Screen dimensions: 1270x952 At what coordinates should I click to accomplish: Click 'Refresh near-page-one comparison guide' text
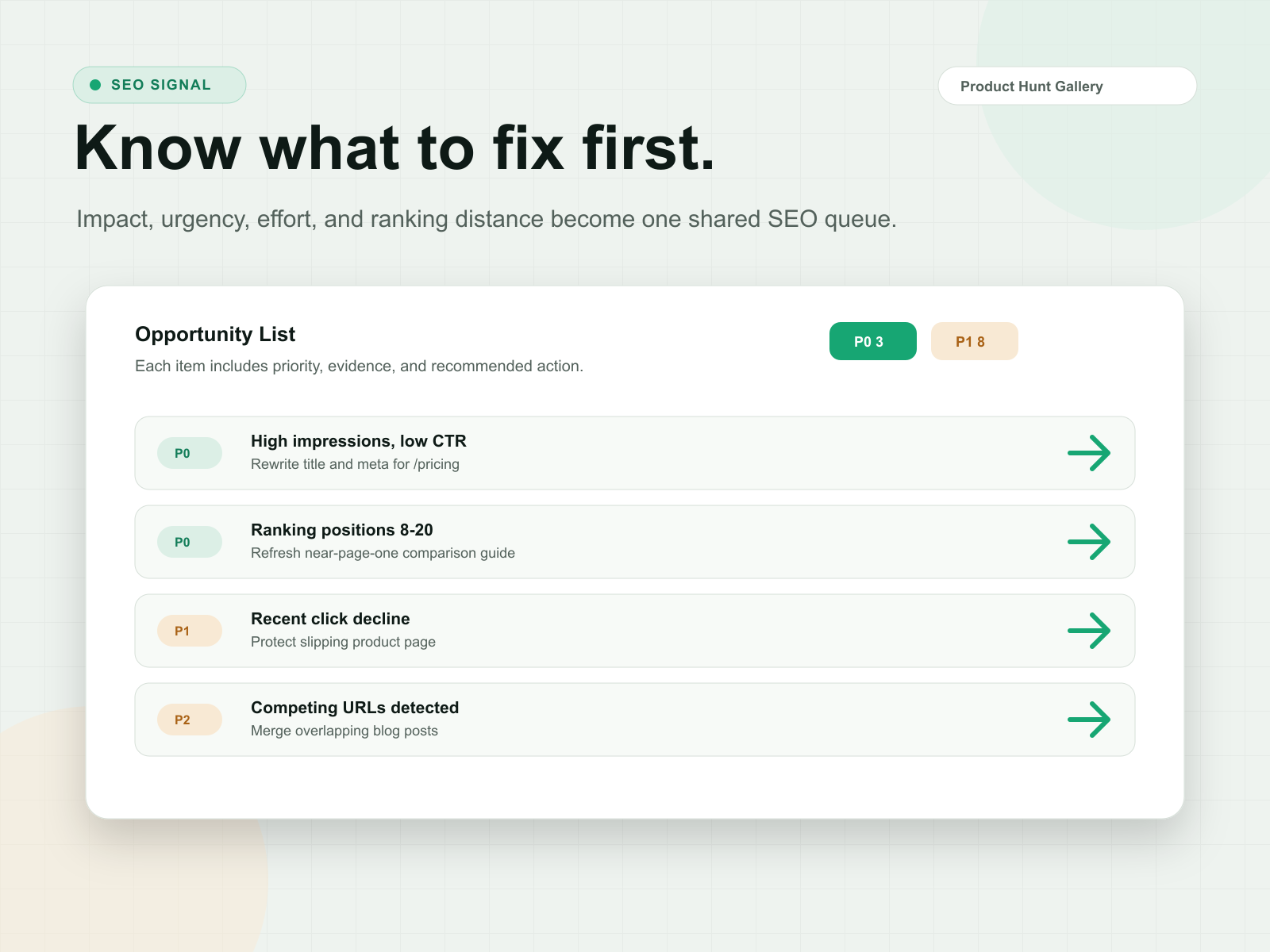point(383,553)
